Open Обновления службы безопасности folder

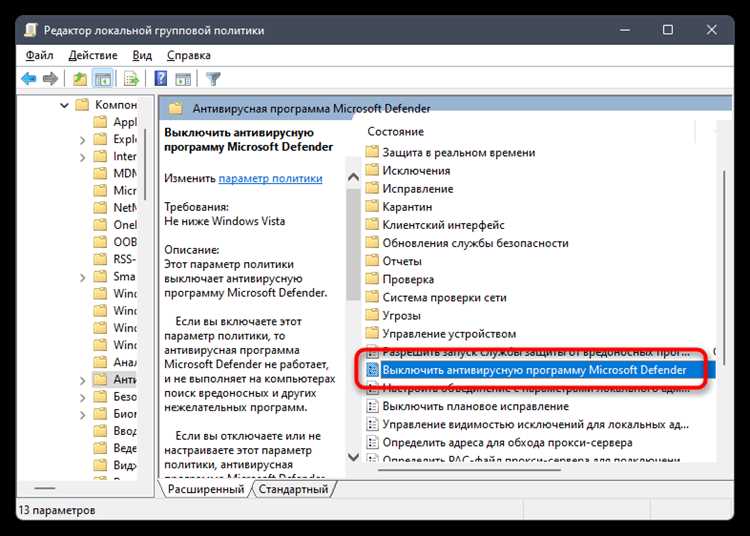click(x=467, y=243)
